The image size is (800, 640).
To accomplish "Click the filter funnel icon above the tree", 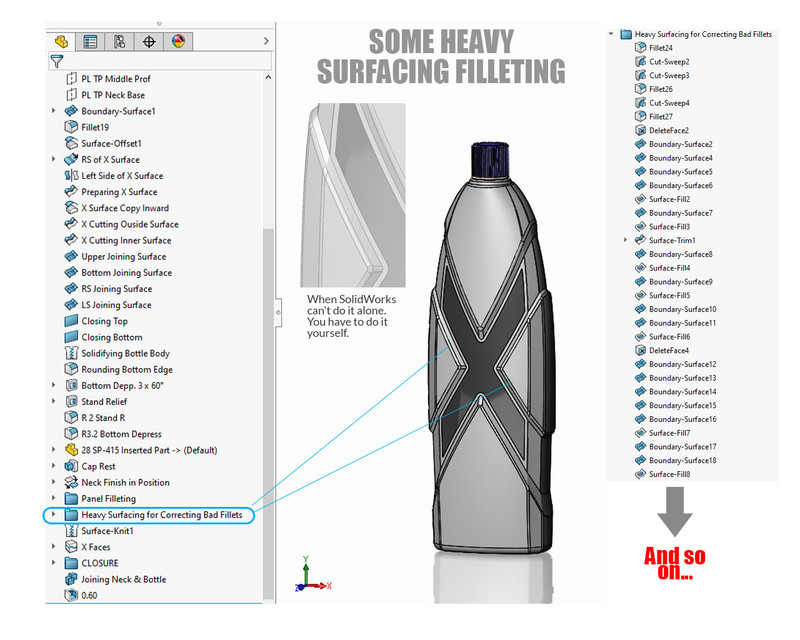I will [x=55, y=61].
